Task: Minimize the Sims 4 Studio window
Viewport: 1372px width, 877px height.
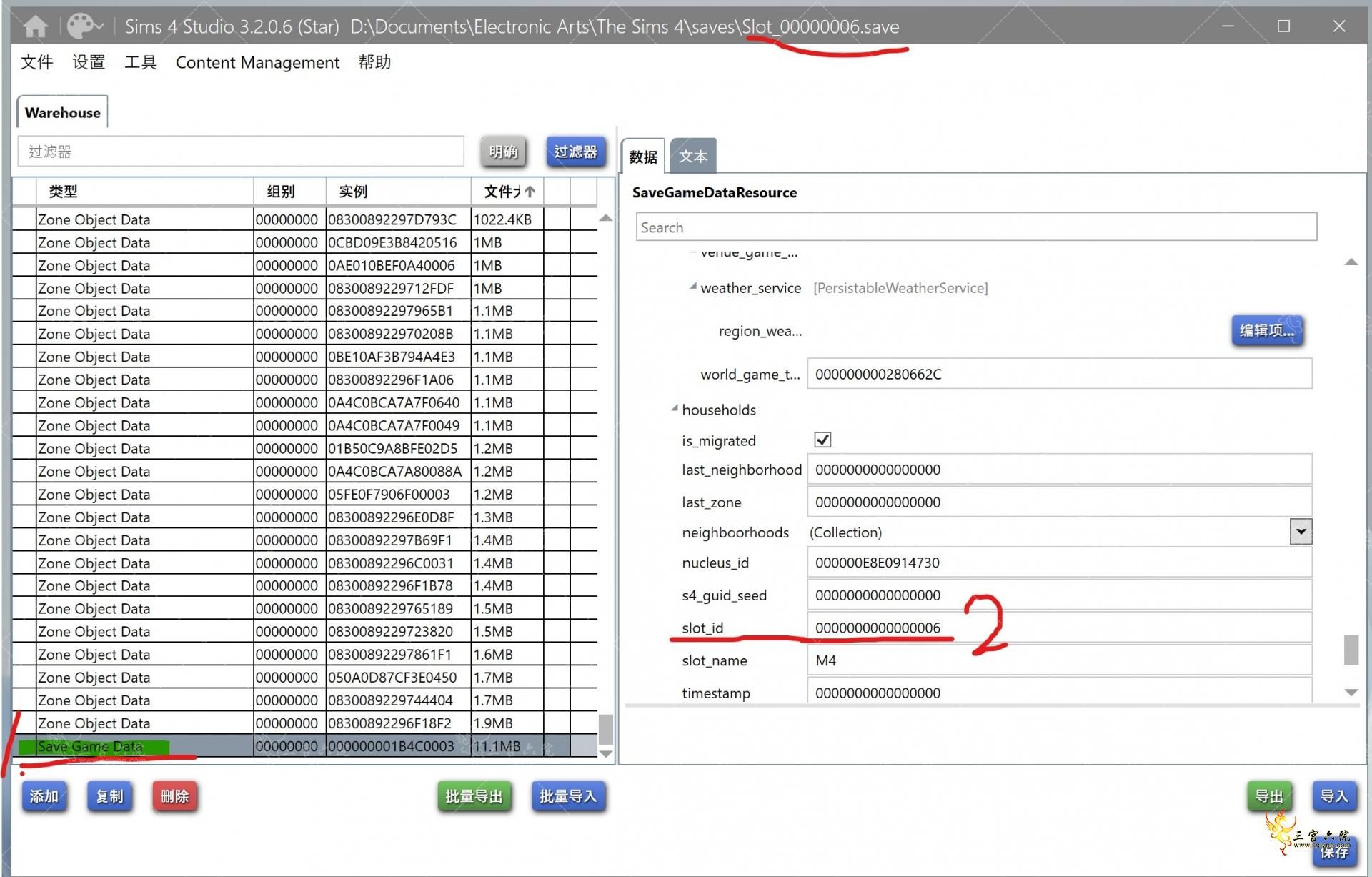Action: (x=1228, y=26)
